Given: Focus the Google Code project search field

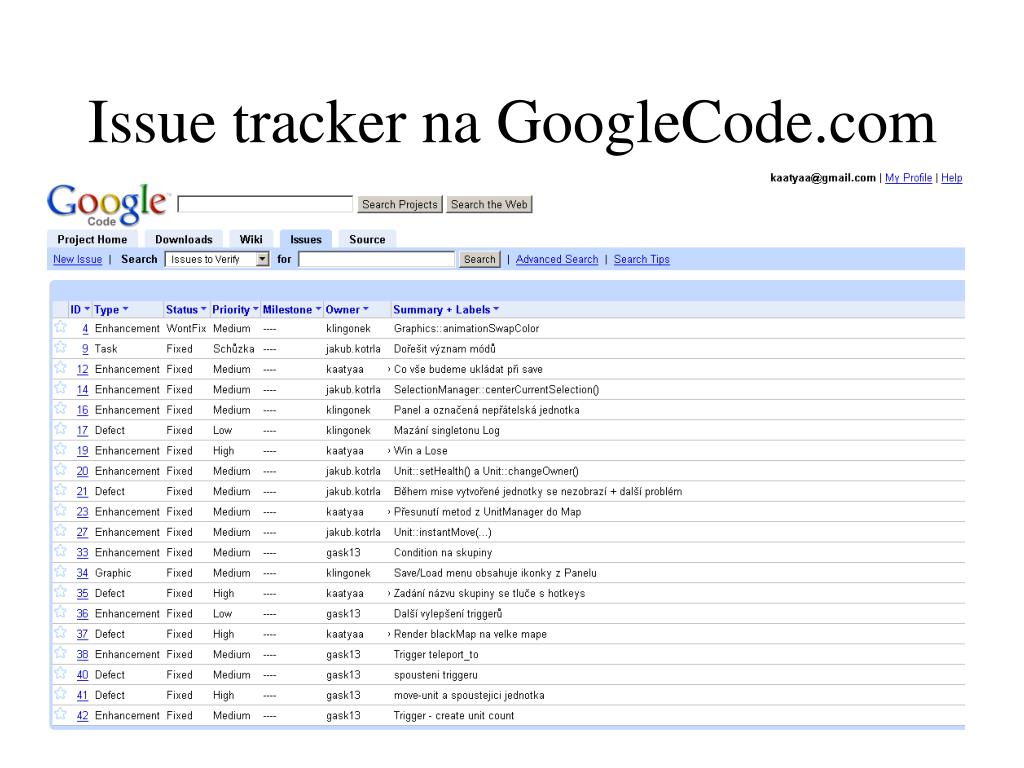Looking at the screenshot, I should [x=265, y=204].
